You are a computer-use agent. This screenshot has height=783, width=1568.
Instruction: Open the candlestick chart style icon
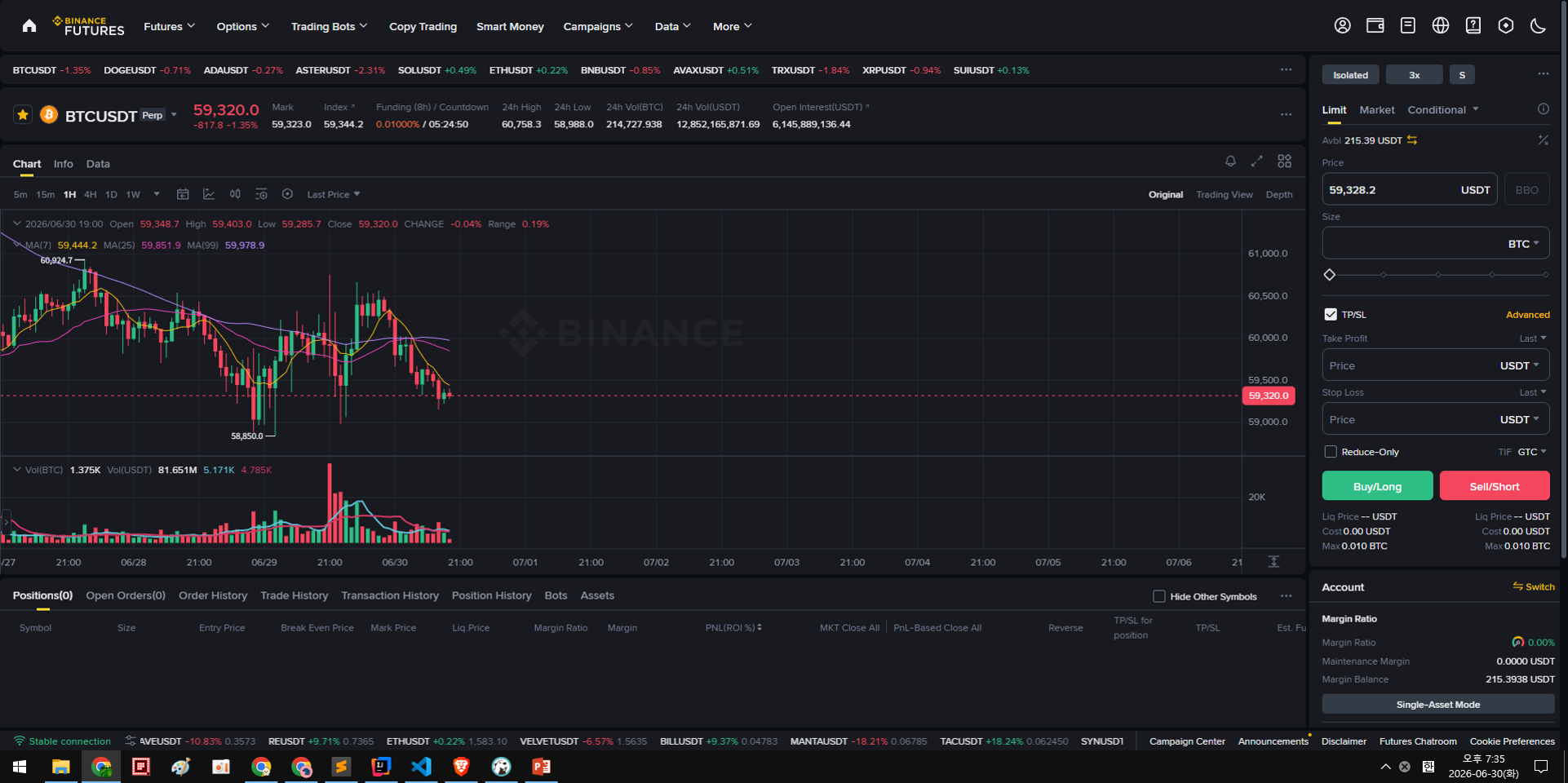[235, 194]
